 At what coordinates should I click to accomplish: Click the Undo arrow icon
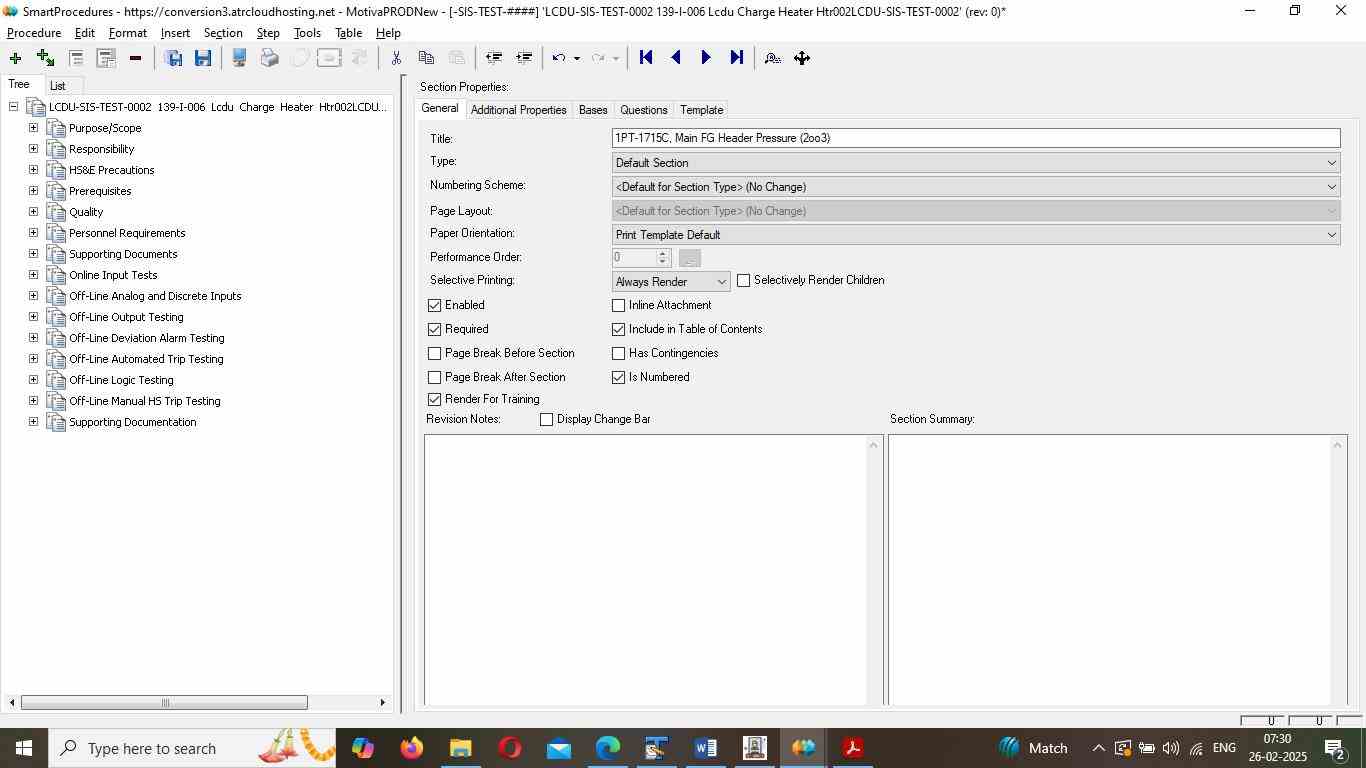pos(559,58)
